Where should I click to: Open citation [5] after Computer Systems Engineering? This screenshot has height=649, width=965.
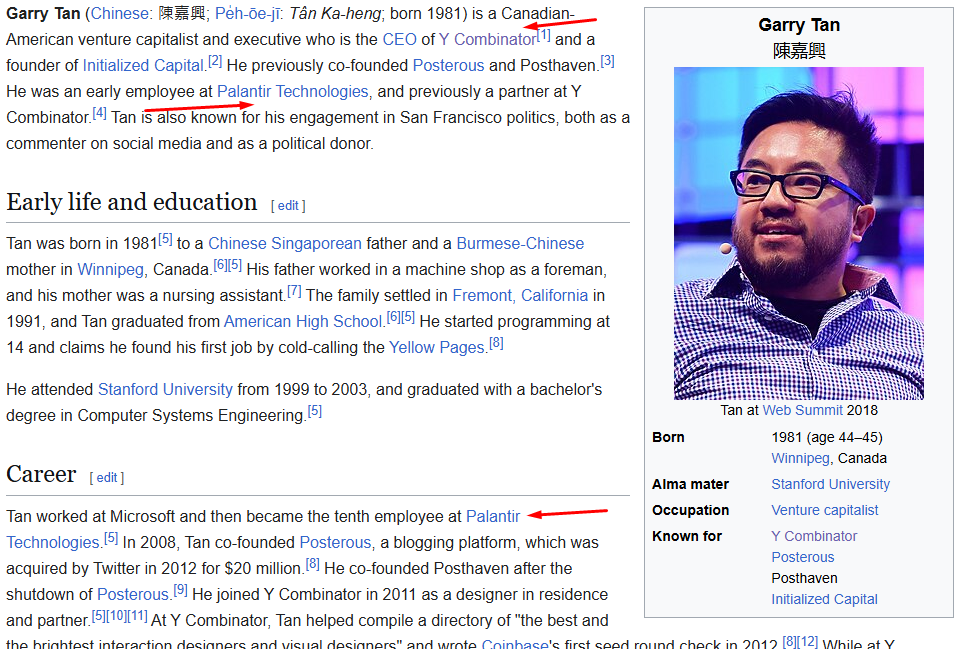[314, 411]
